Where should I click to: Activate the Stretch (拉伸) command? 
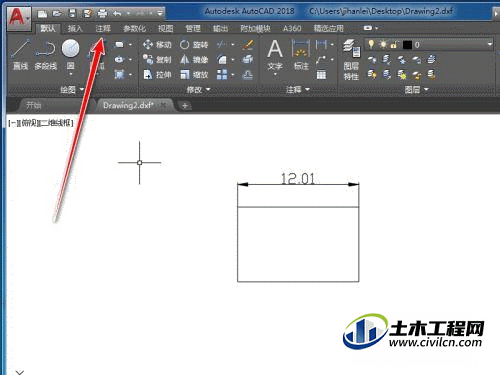tap(157, 74)
